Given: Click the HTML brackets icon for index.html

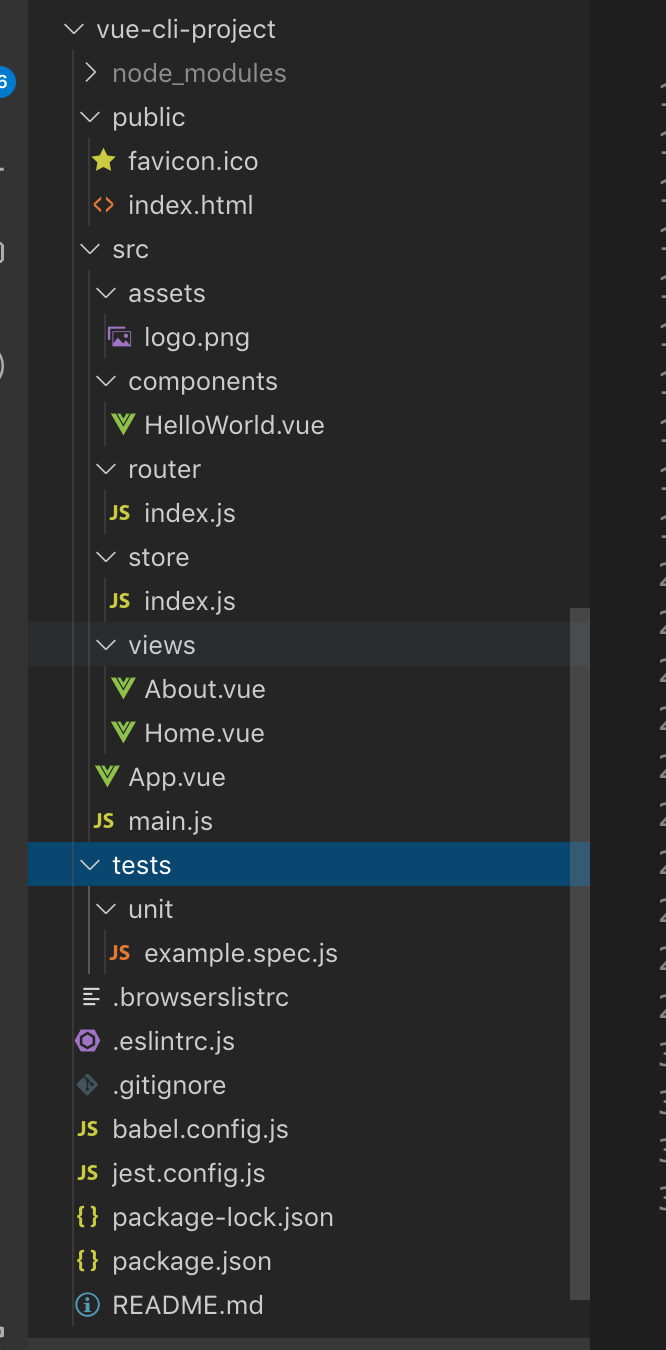Looking at the screenshot, I should pos(103,205).
